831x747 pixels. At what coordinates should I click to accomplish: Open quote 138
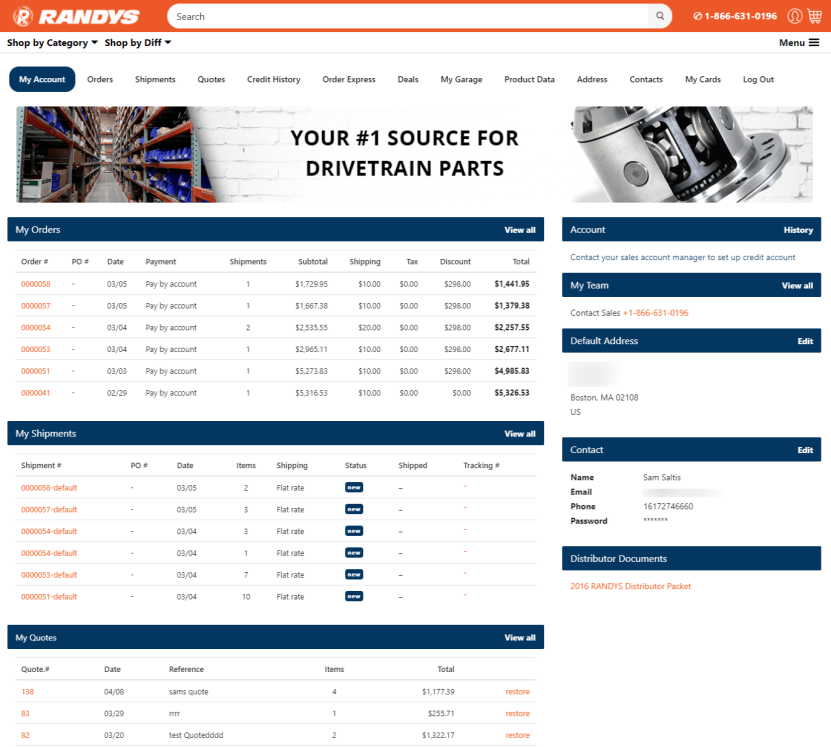click(28, 691)
